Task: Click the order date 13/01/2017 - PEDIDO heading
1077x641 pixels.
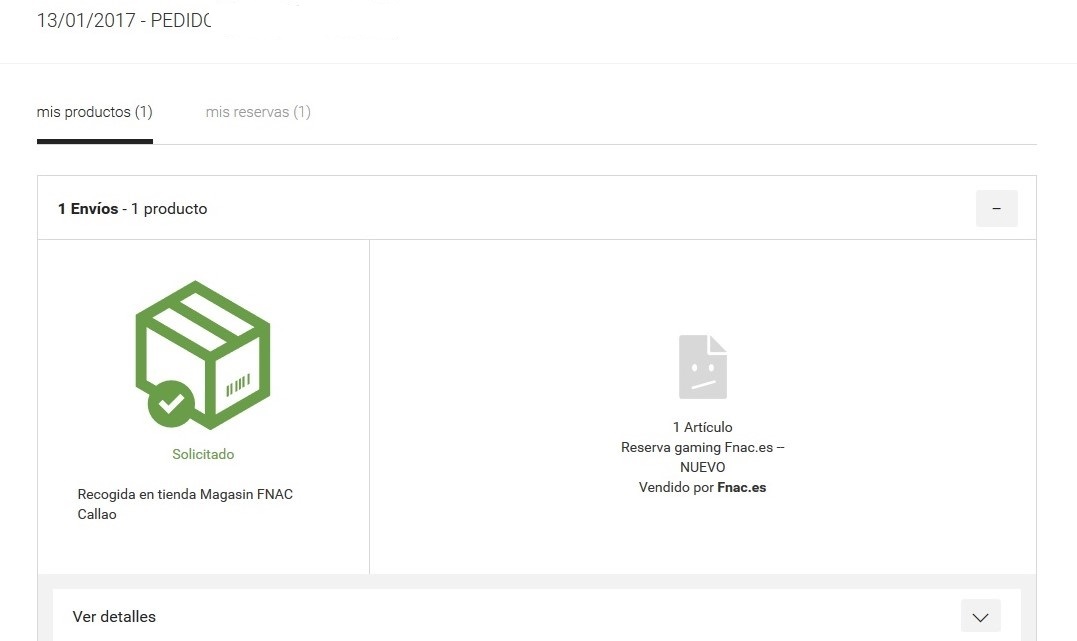Action: (124, 21)
